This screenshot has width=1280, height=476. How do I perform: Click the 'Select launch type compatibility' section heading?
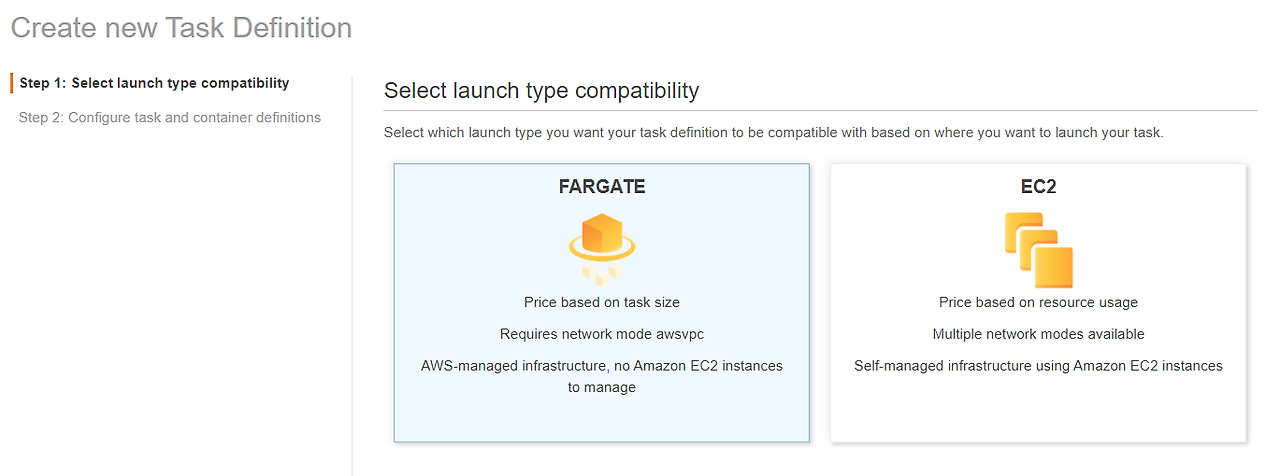(x=541, y=90)
